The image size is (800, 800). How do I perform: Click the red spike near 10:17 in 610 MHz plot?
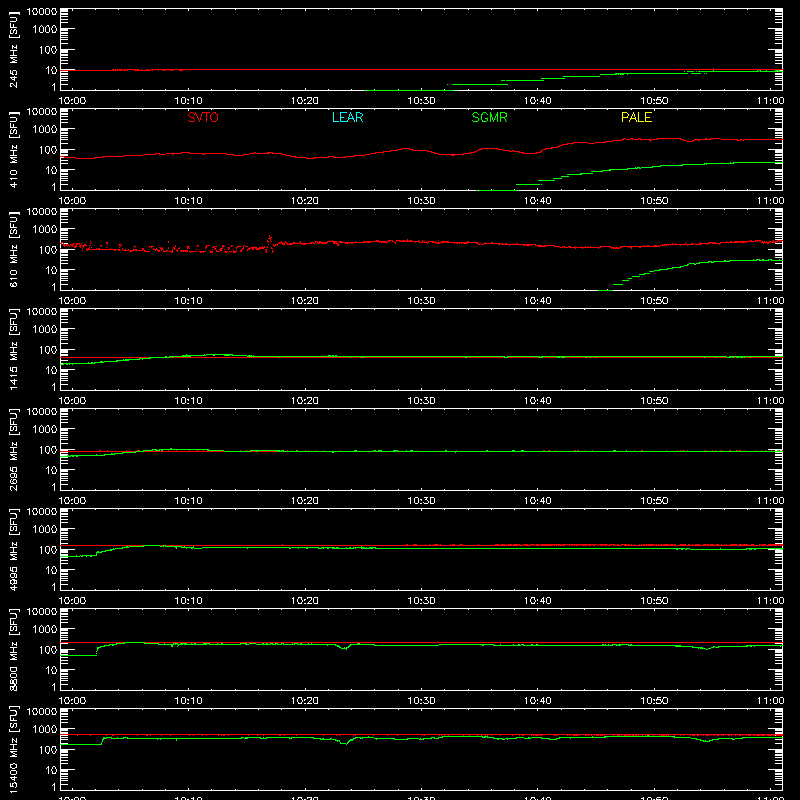[270, 242]
